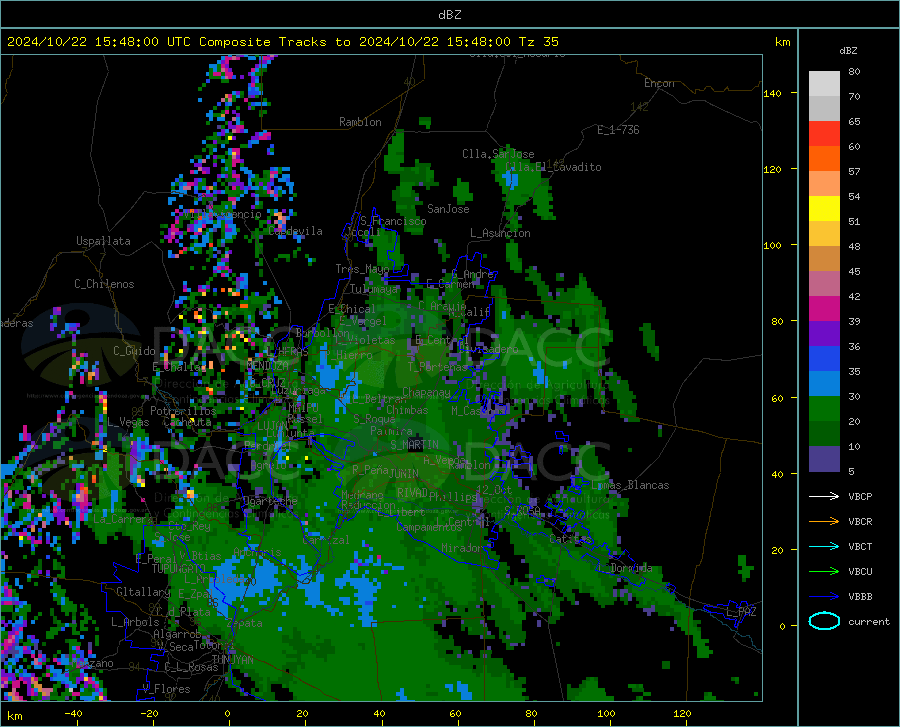
Task: Click the blue VBBB arrow in legend
Action: (x=824, y=597)
